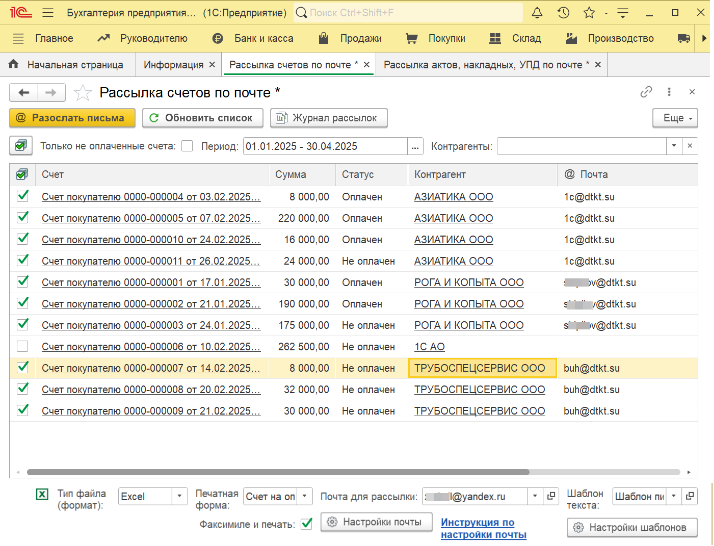The width and height of the screenshot is (714, 546).
Task: Uncheck invoice 0000-000004 row
Action: click(22, 196)
